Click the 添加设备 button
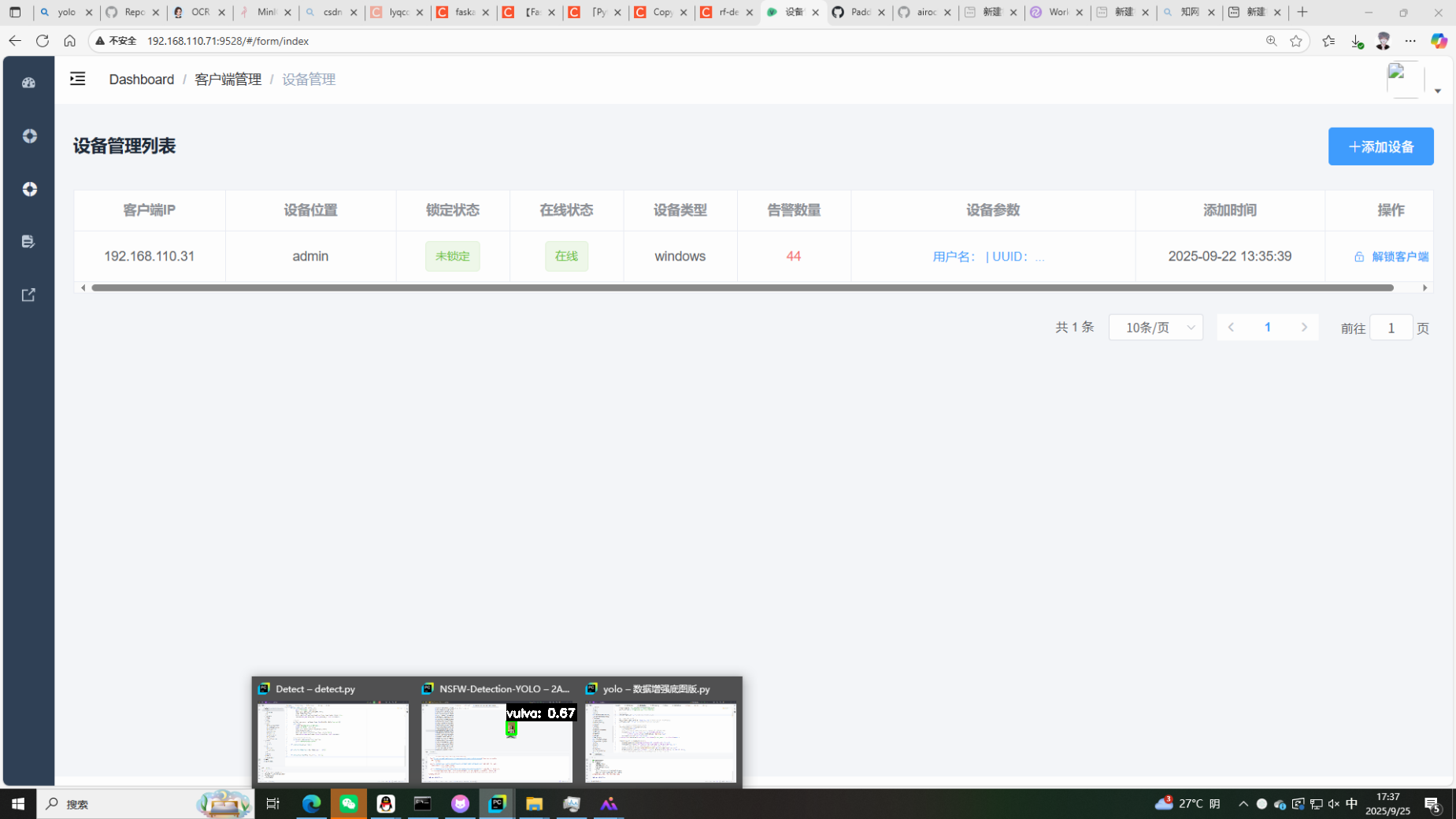 click(x=1380, y=146)
